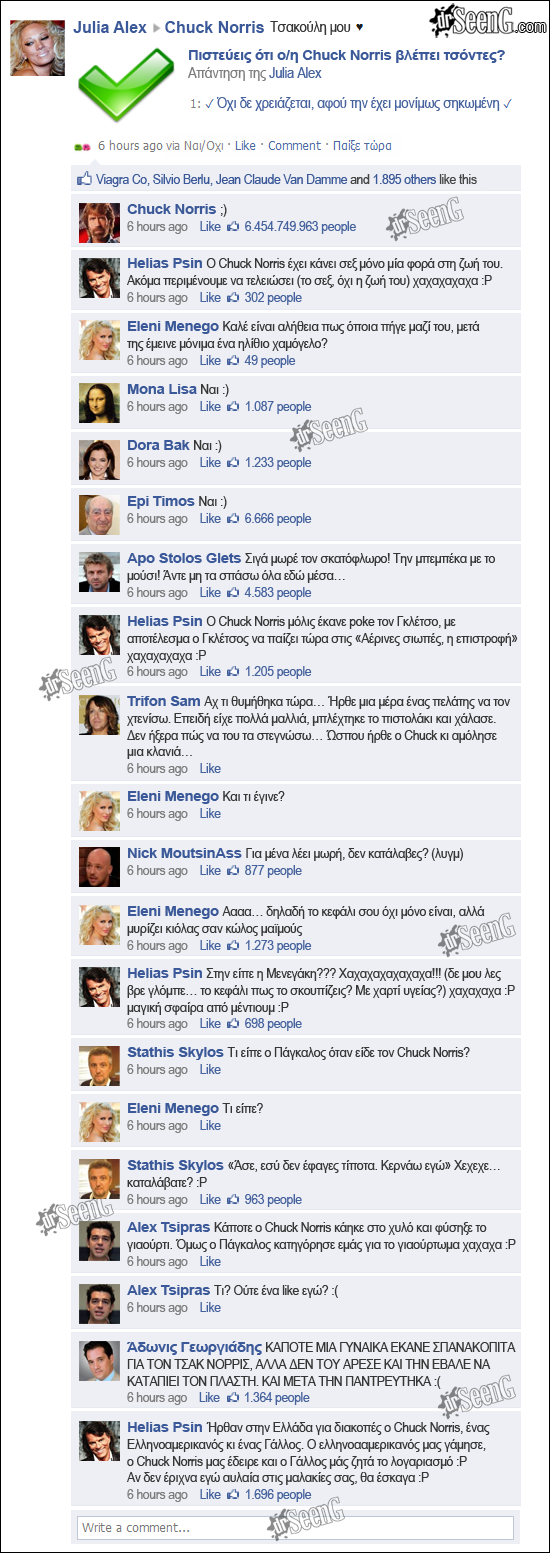The width and height of the screenshot is (550, 1554).
Task: Click the Comment link under the post
Action: (x=295, y=146)
